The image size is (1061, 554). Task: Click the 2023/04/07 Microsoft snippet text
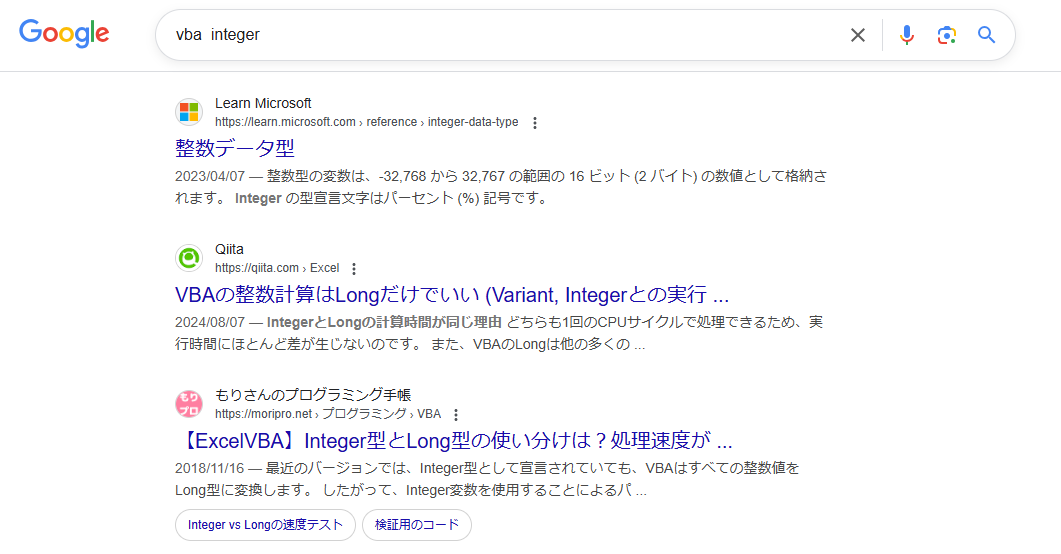tap(501, 187)
